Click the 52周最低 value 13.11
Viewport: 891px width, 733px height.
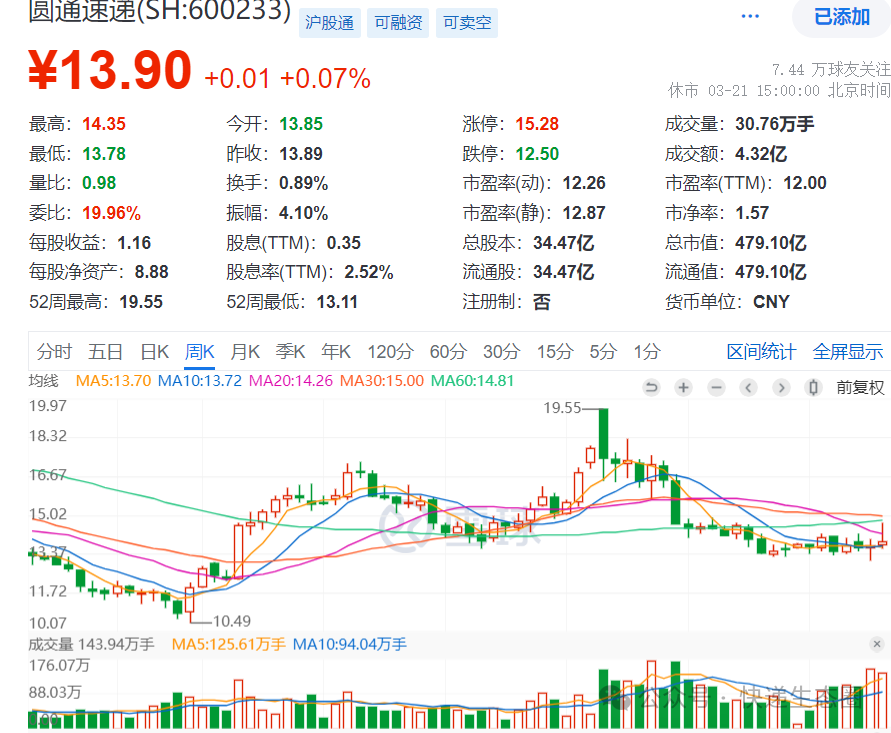click(337, 302)
